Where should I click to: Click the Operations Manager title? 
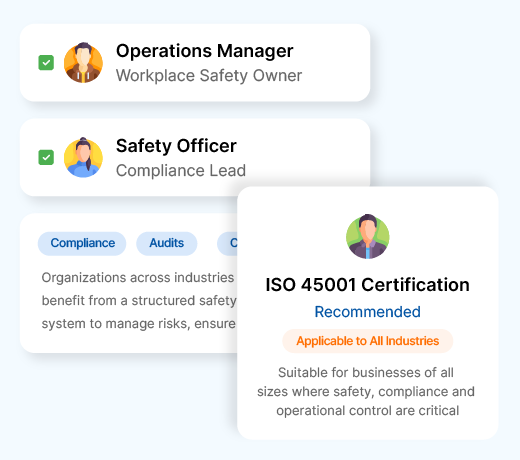[205, 51]
